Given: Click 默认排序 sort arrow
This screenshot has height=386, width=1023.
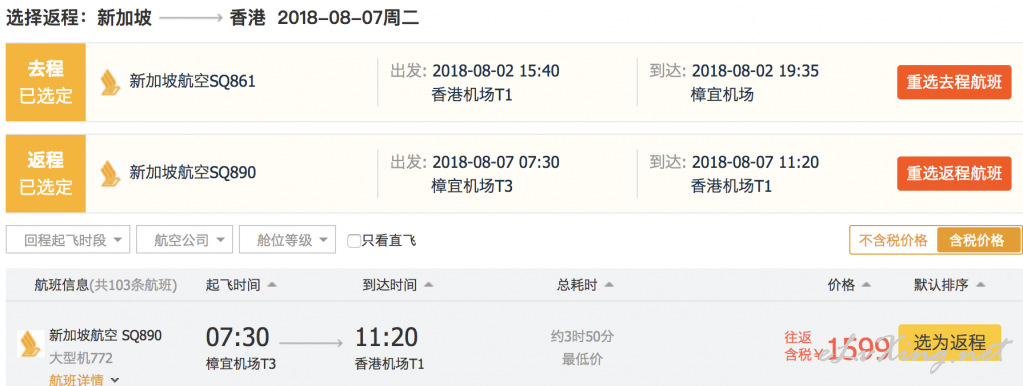Looking at the screenshot, I should point(980,285).
